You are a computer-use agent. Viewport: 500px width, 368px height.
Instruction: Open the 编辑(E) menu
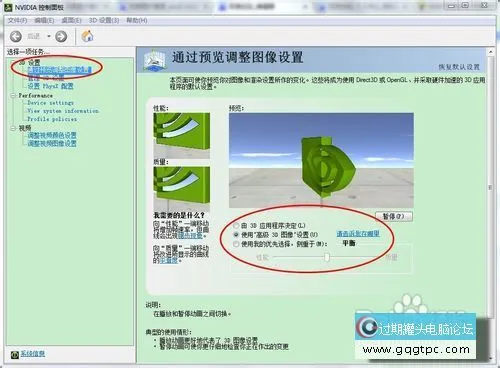(44, 20)
